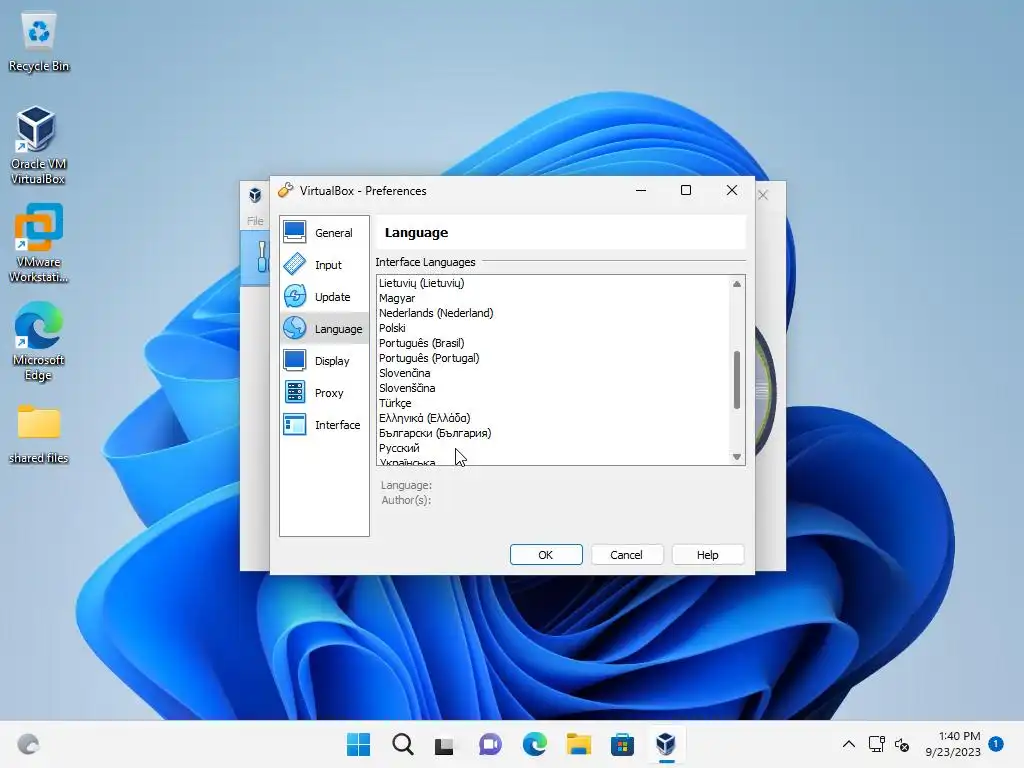Open the Proxy server icon

295,392
